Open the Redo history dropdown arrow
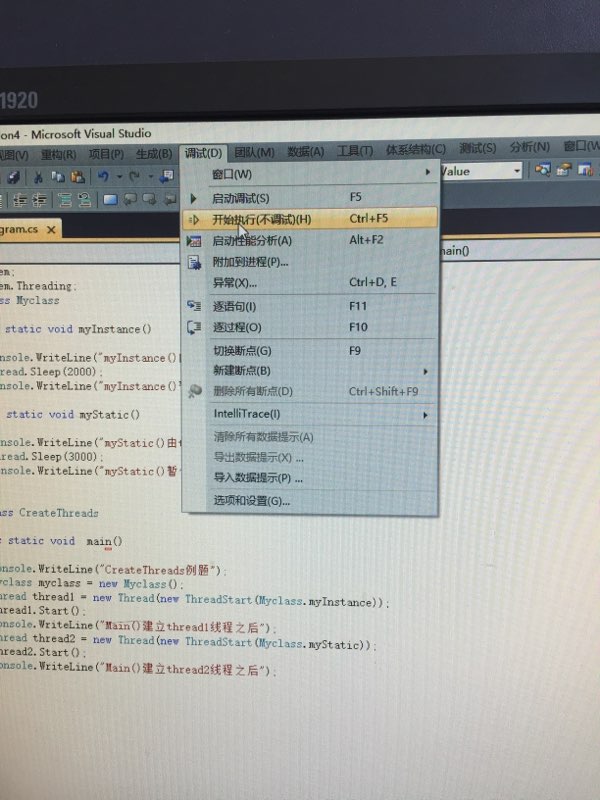Screen dimensions: 600x800 coord(151,177)
